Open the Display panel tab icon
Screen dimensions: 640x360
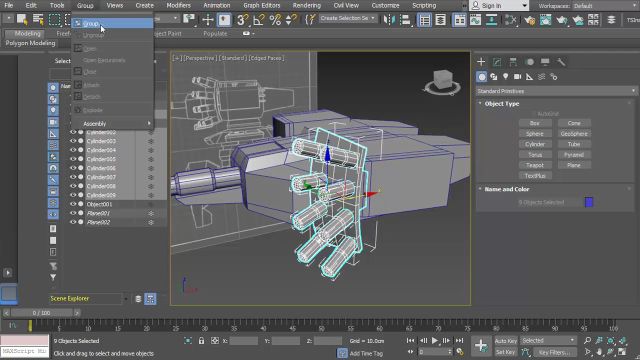[545, 62]
